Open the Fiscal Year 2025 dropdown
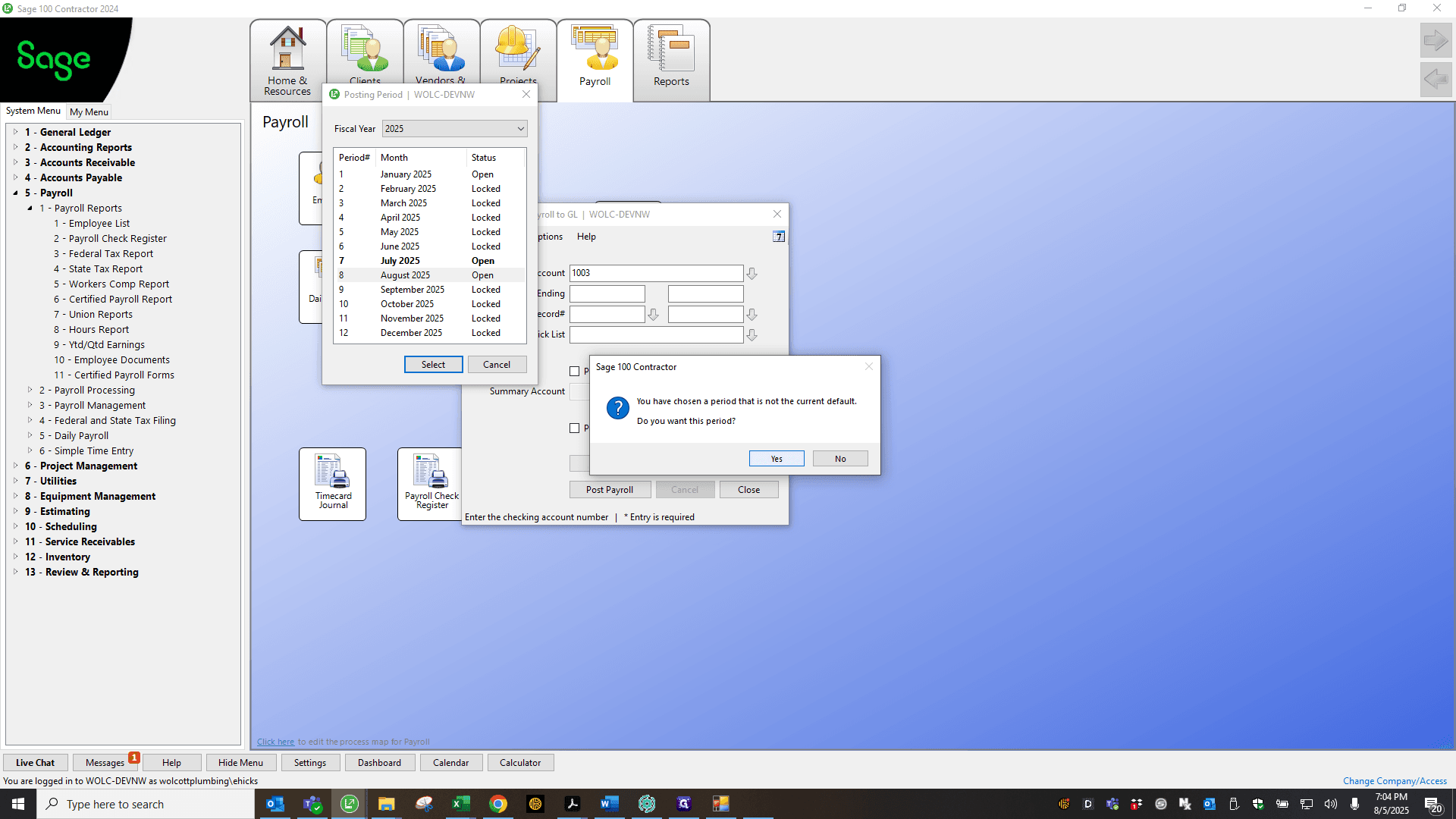Image resolution: width=1456 pixels, height=819 pixels. tap(454, 129)
